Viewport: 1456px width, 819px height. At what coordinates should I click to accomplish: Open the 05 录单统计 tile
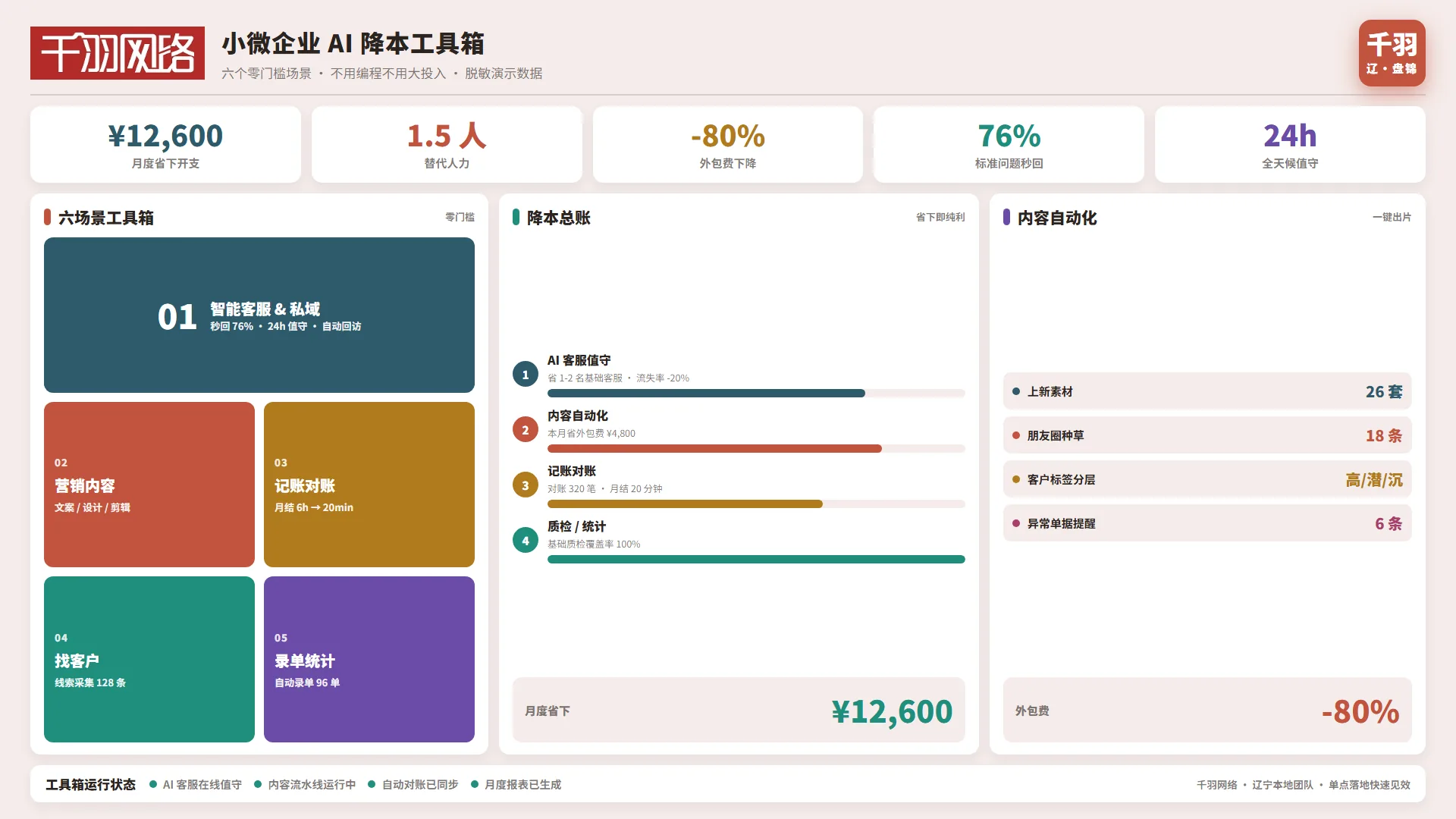[x=369, y=660]
